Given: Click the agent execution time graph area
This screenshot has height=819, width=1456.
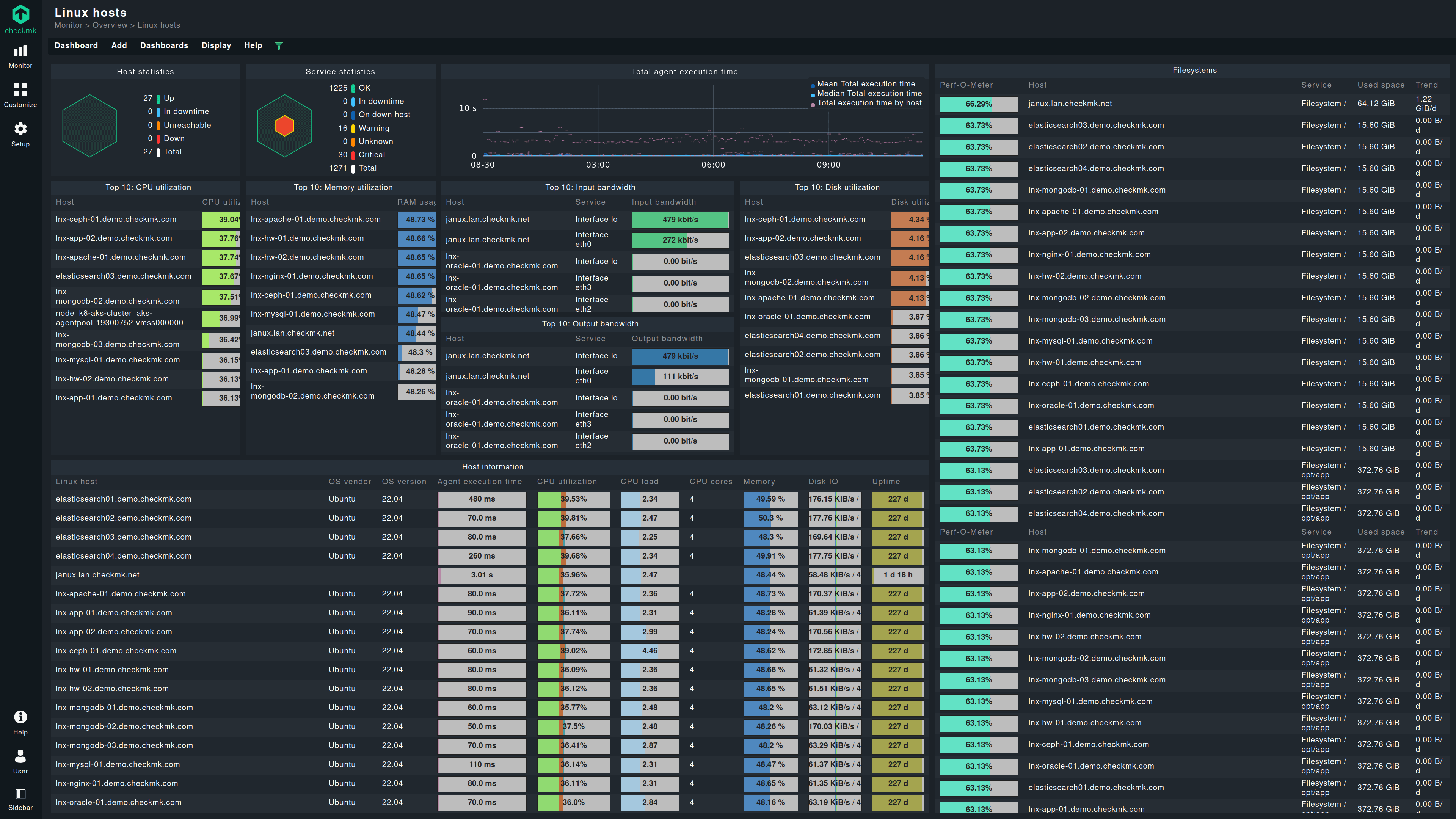Looking at the screenshot, I should [703, 120].
